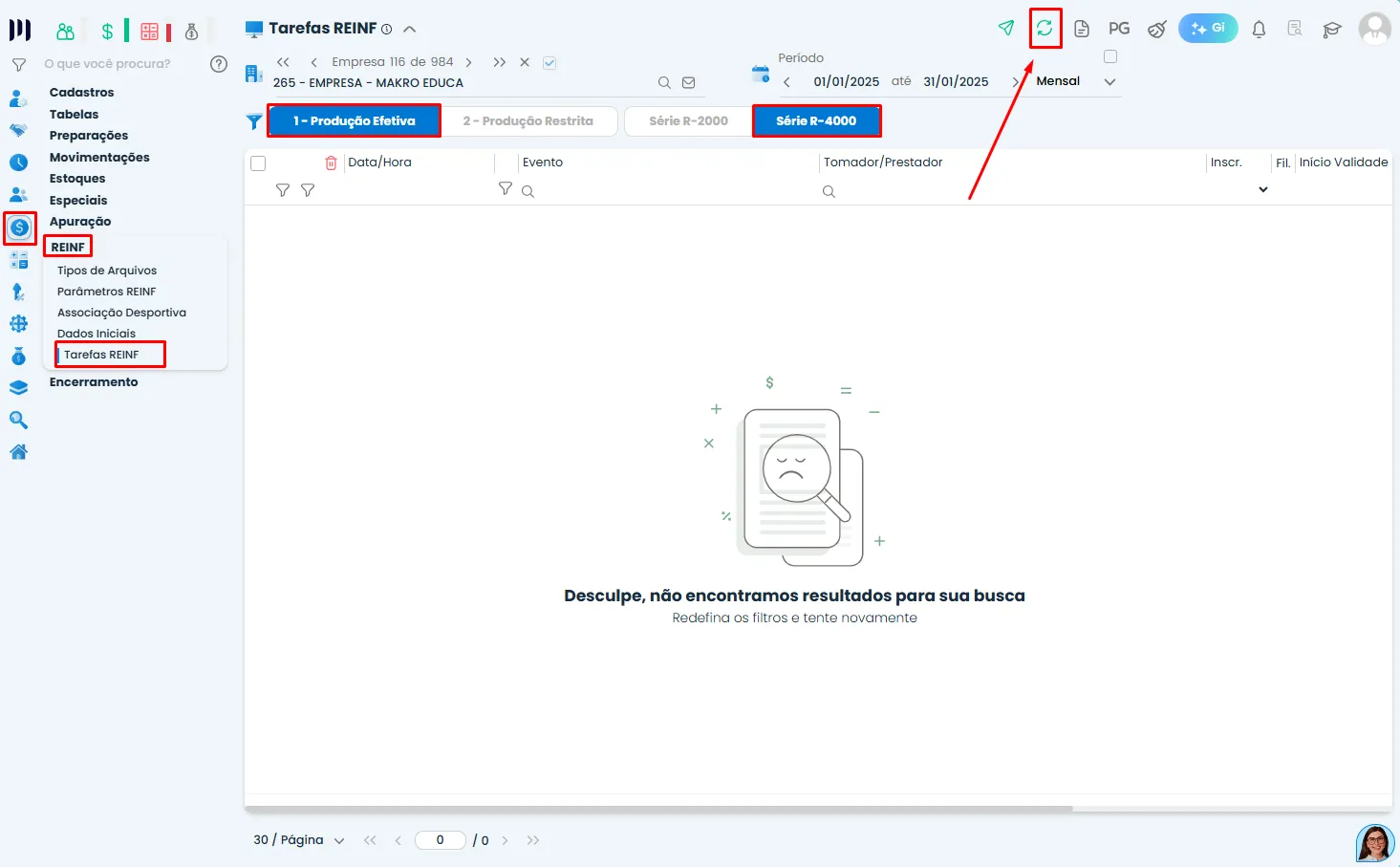Open Parâmetros REINF in the side menu
1400x867 pixels.
pyautogui.click(x=106, y=292)
